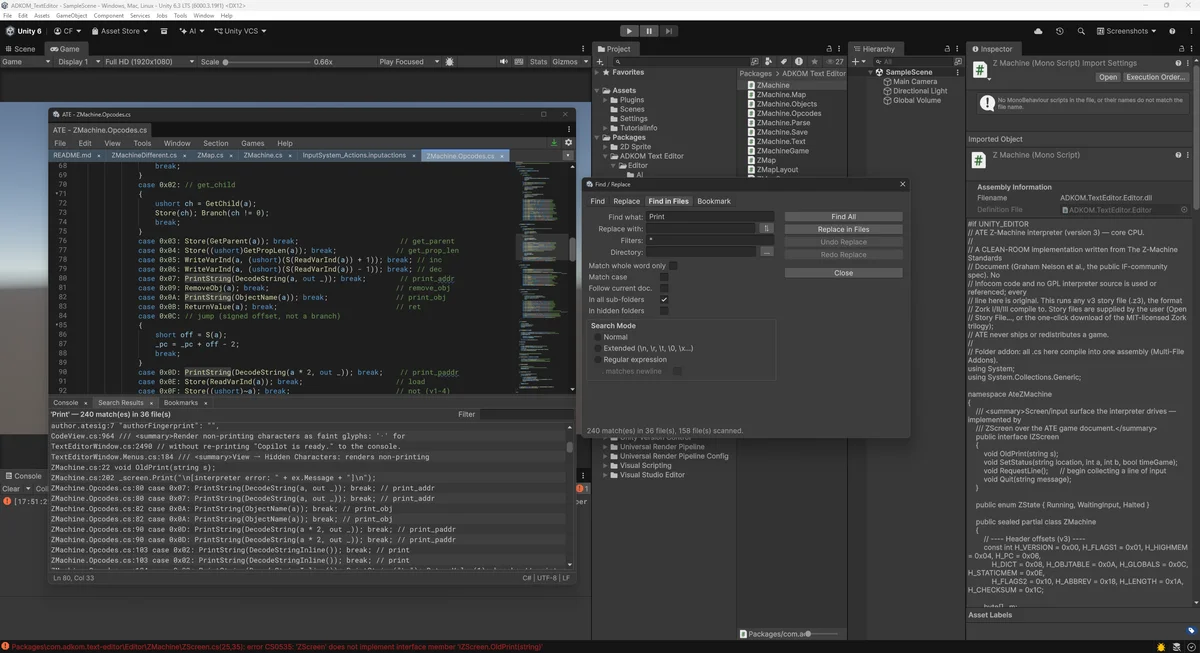Viewport: 1200px width, 653px height.
Task: Toggle Game view shortcuts keyboard icon
Action: click(517, 62)
